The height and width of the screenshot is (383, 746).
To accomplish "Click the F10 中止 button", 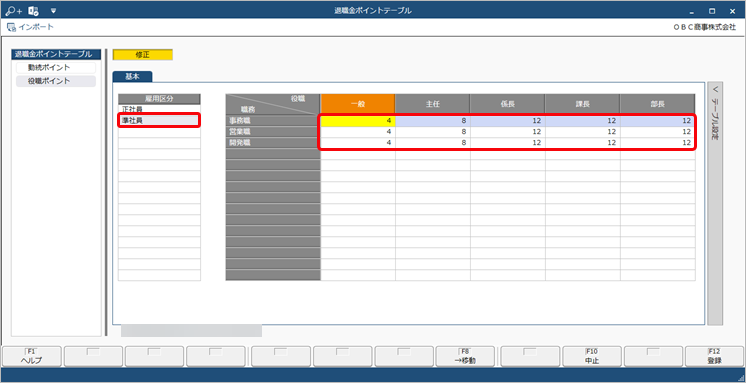I will pyautogui.click(x=592, y=356).
